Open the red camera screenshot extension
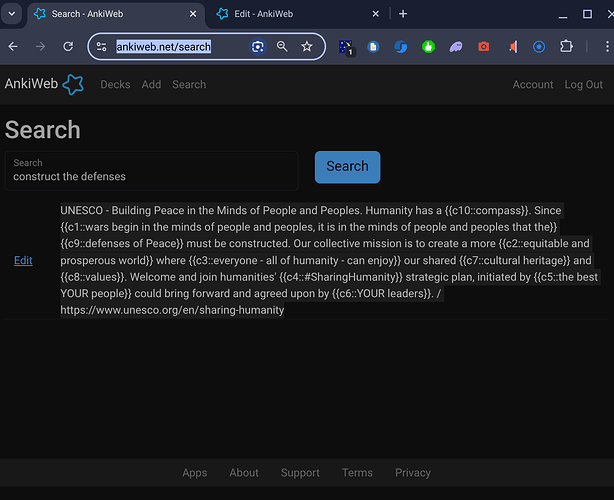 (x=484, y=47)
